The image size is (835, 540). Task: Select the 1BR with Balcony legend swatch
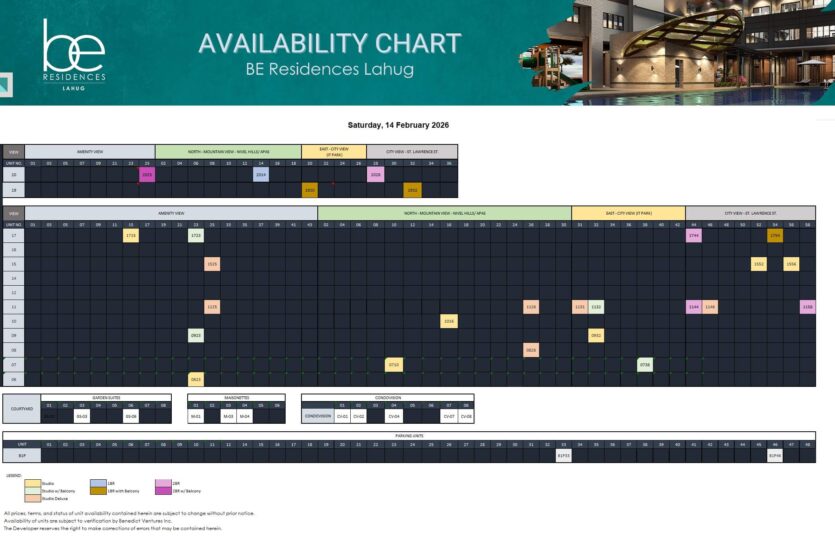click(99, 490)
